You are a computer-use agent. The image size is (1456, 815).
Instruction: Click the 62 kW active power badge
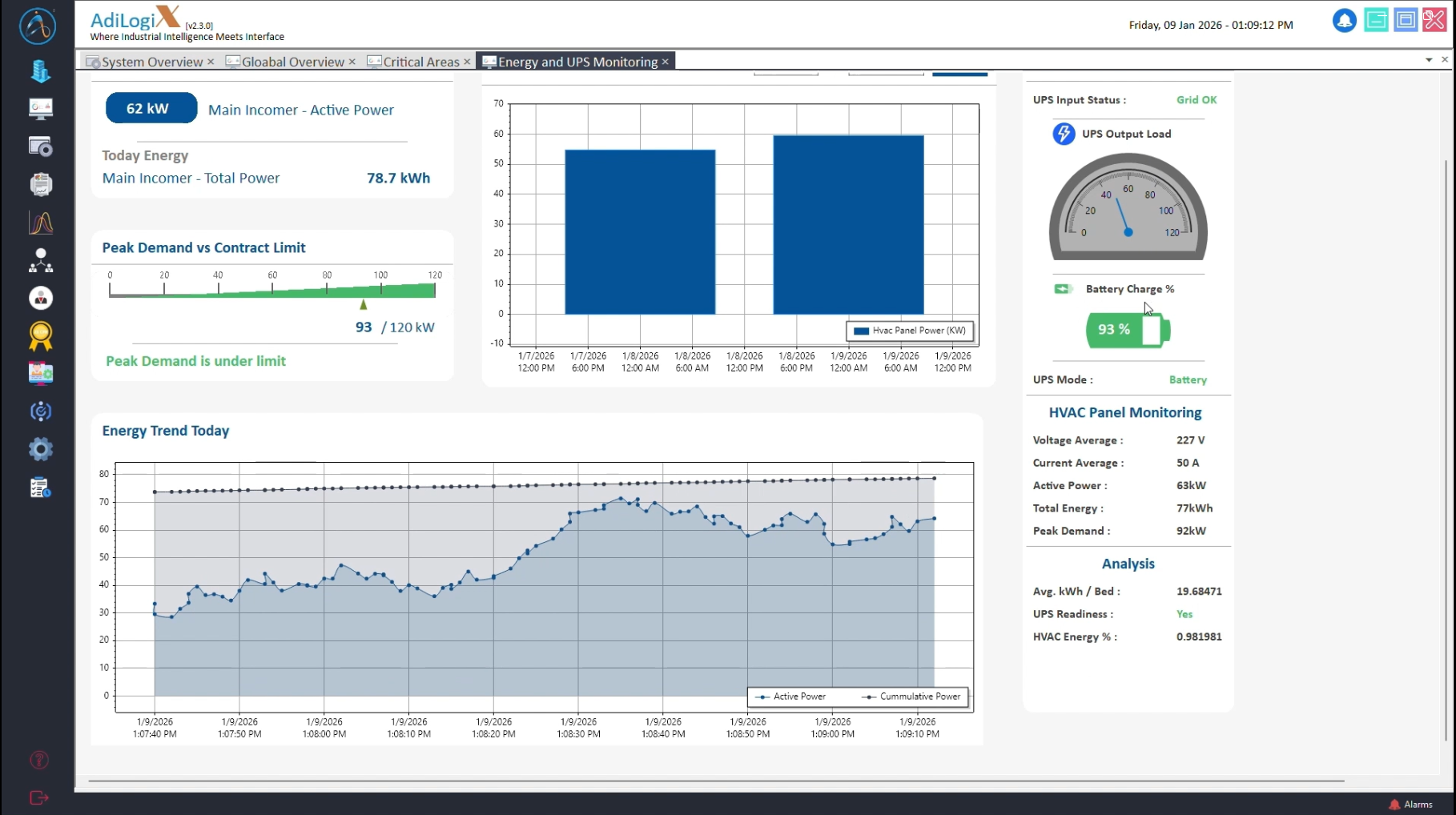[x=151, y=108]
